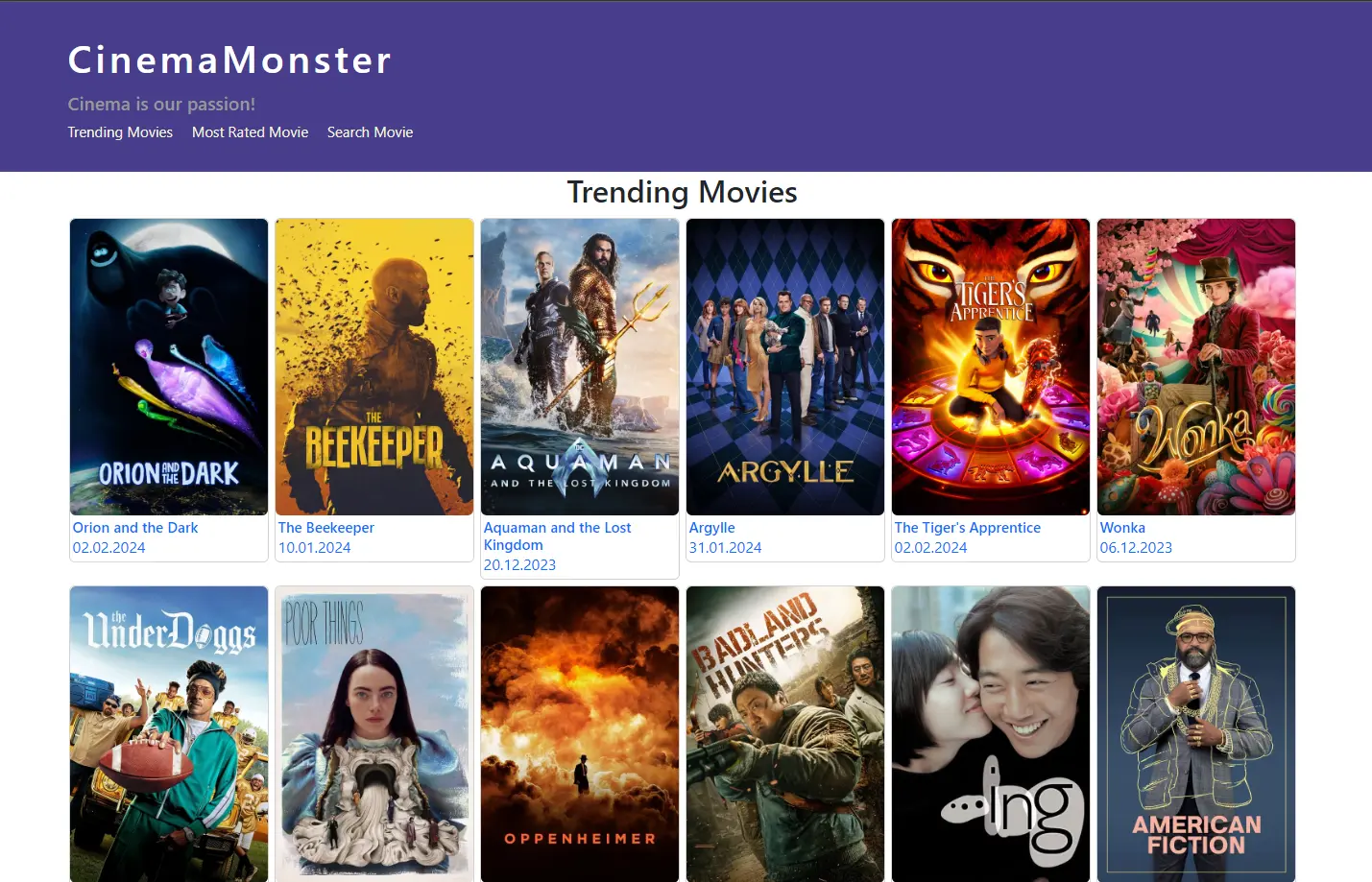Open The Beekeeper movie link

tap(325, 527)
